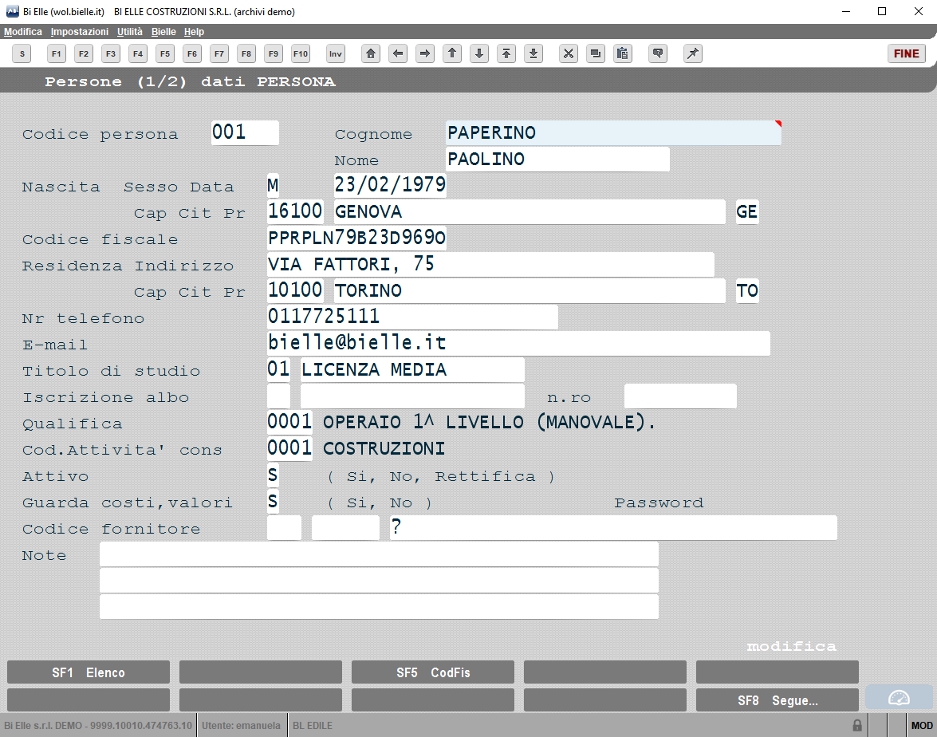
Task: Click the F10 toolbar key
Action: 301,54
